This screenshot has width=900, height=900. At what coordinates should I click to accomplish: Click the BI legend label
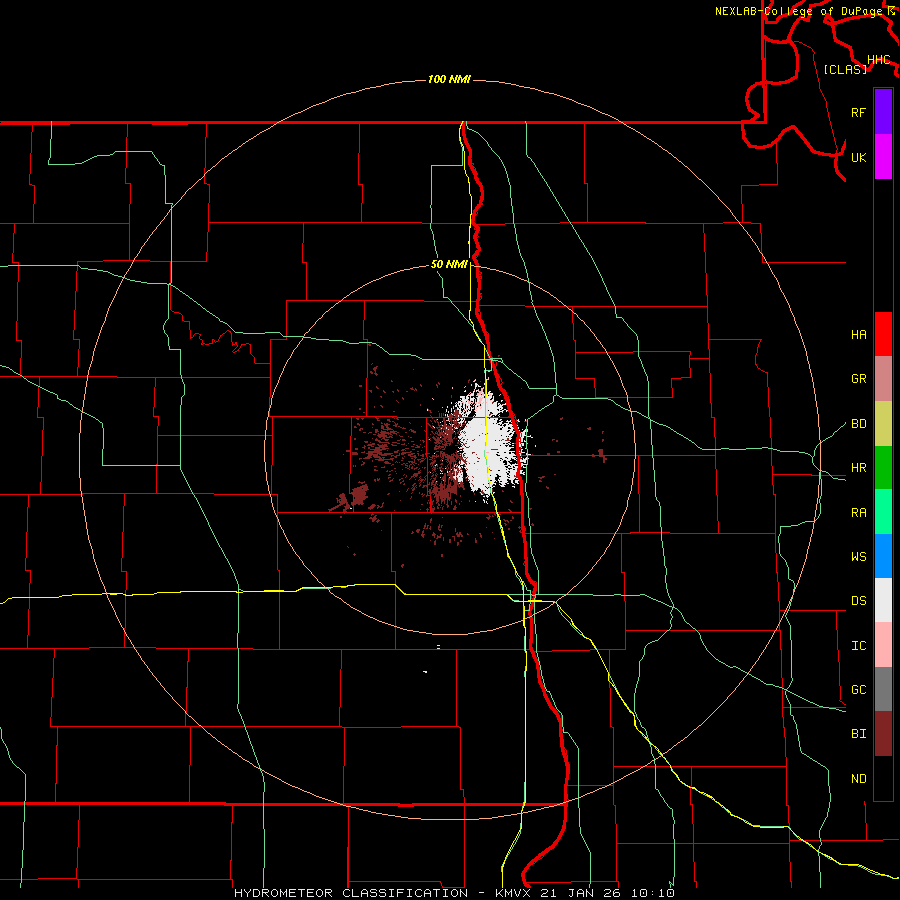click(858, 734)
